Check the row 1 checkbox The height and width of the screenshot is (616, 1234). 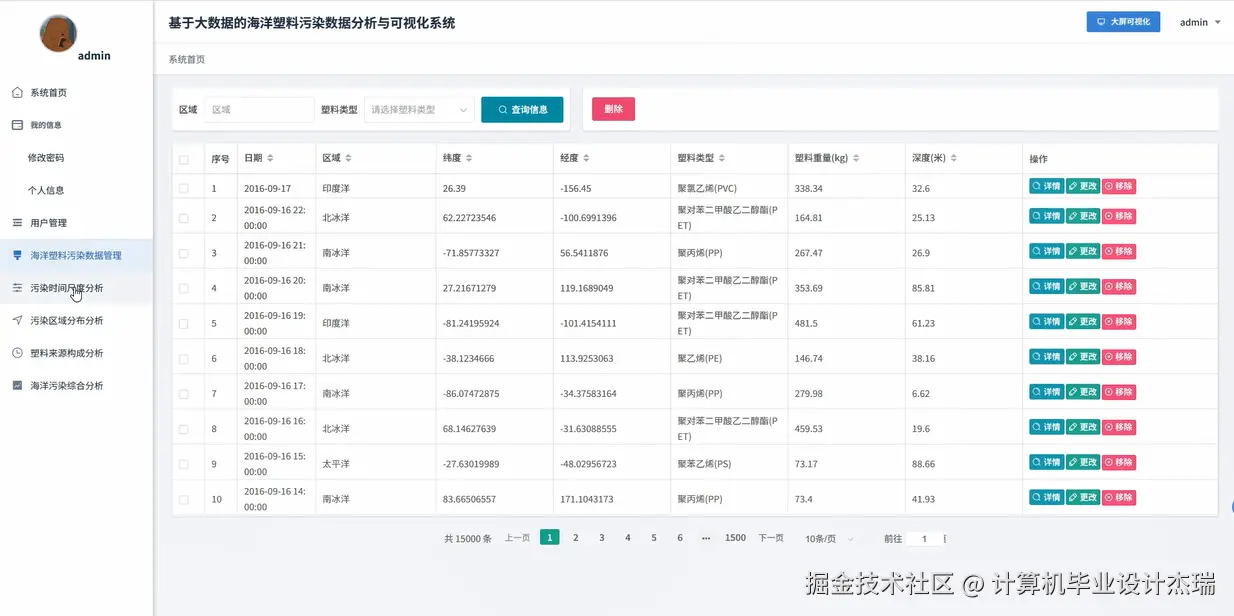183,188
